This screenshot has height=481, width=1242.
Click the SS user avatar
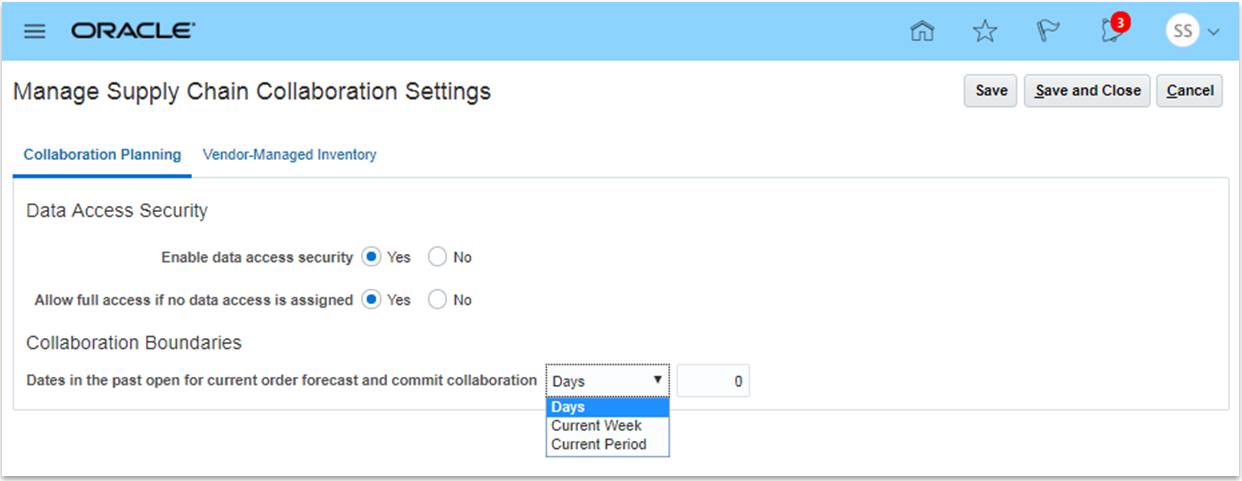pos(1182,31)
